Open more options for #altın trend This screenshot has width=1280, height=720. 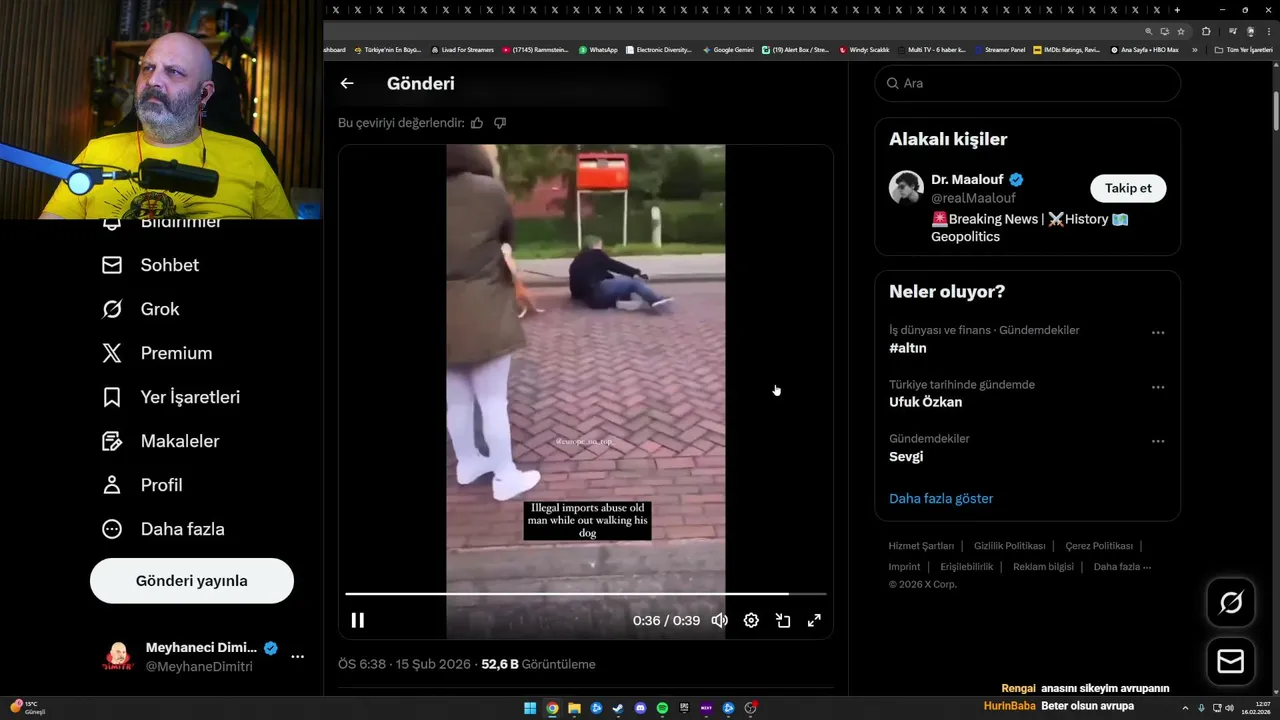[x=1158, y=333]
